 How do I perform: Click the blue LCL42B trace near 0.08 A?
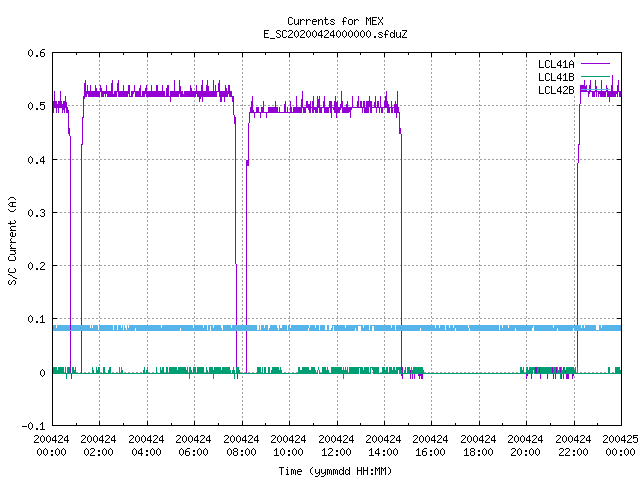(337, 328)
